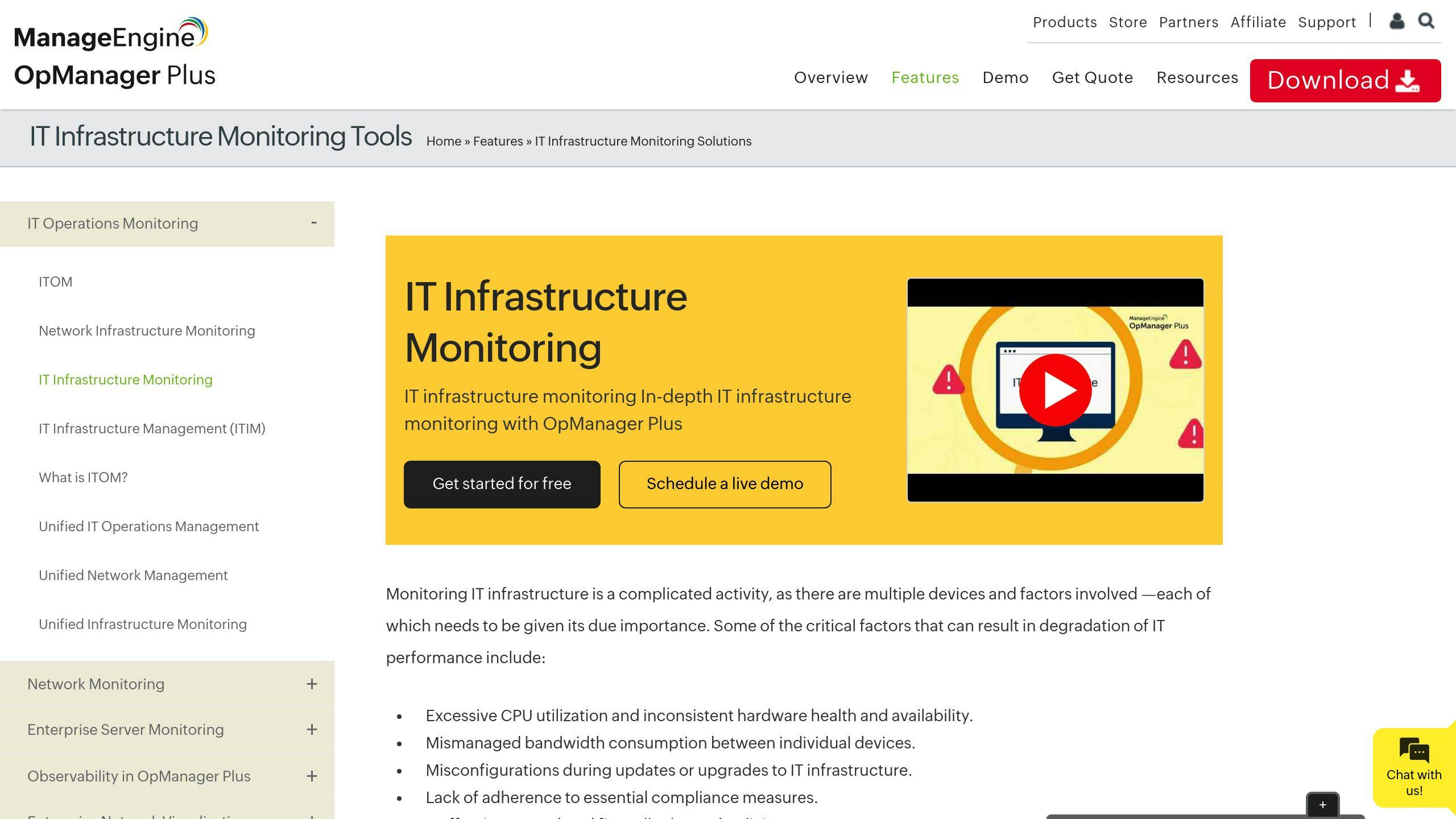Open the user account icon

(x=1397, y=21)
